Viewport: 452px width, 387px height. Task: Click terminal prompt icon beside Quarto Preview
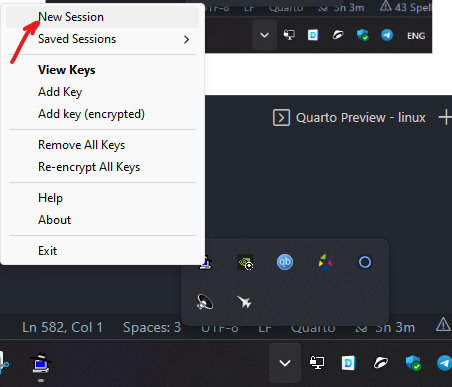point(282,118)
